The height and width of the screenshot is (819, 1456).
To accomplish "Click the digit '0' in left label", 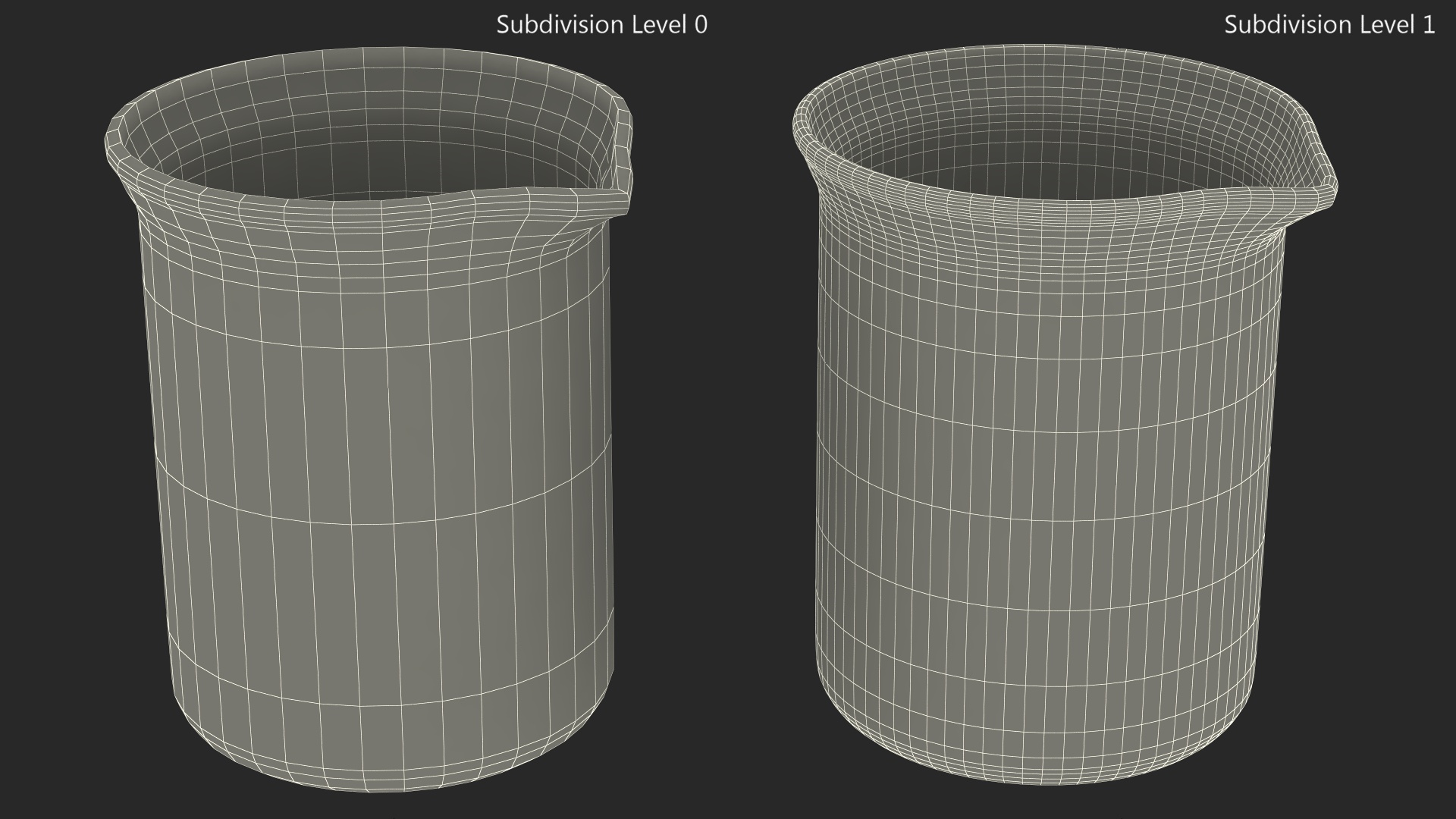I will pyautogui.click(x=701, y=25).
